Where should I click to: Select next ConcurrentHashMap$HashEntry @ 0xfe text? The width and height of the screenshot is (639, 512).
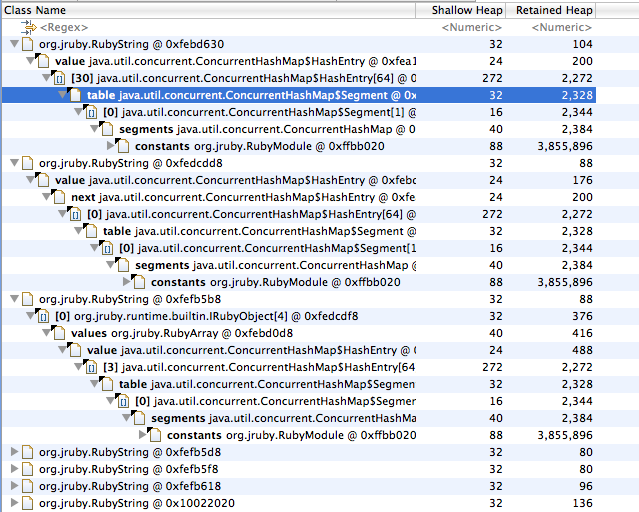tap(243, 197)
